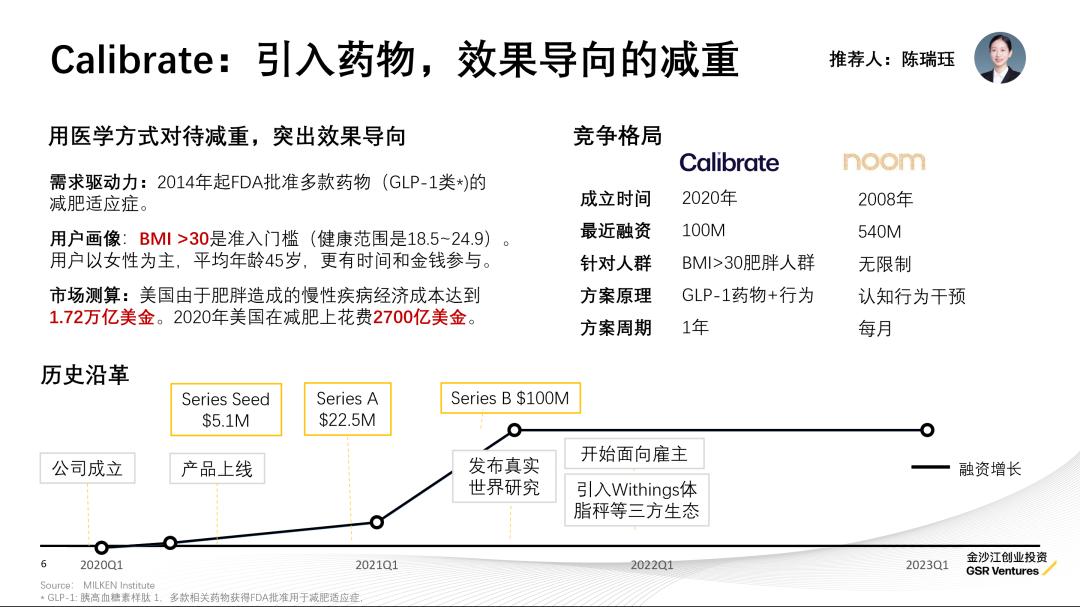Expand the 引入Withings体脂秤等三方生态 note
The width and height of the screenshot is (1080, 607).
point(638,499)
